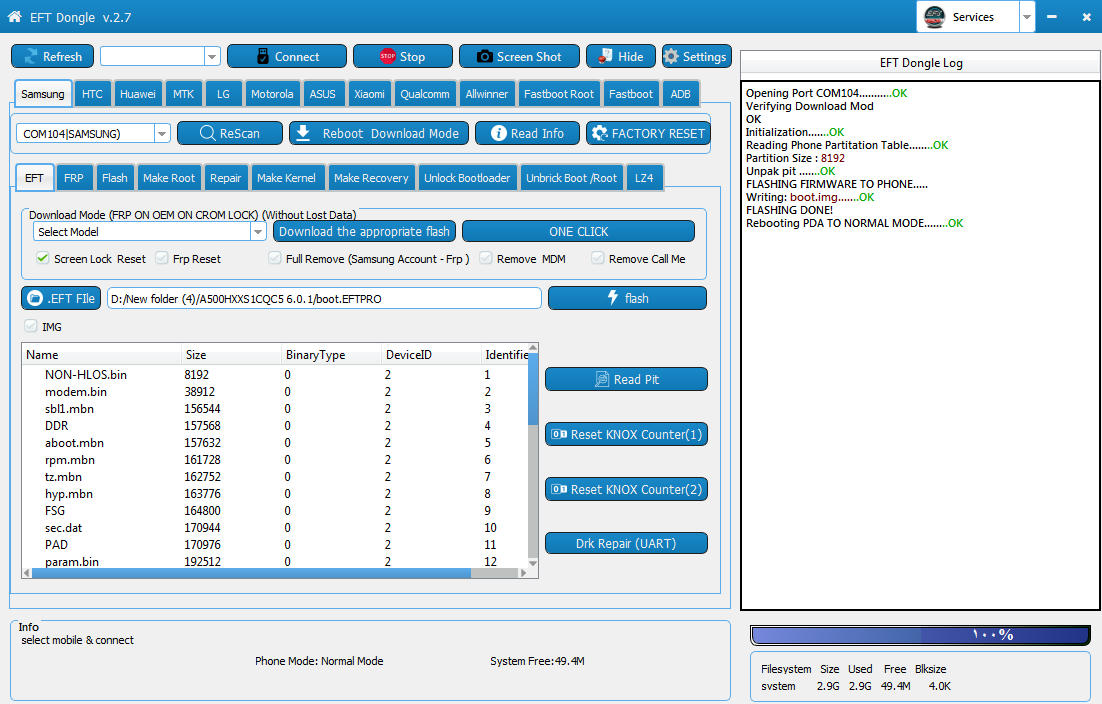The width and height of the screenshot is (1102, 704).
Task: Start flashing with the lightning flash button
Action: 627,298
